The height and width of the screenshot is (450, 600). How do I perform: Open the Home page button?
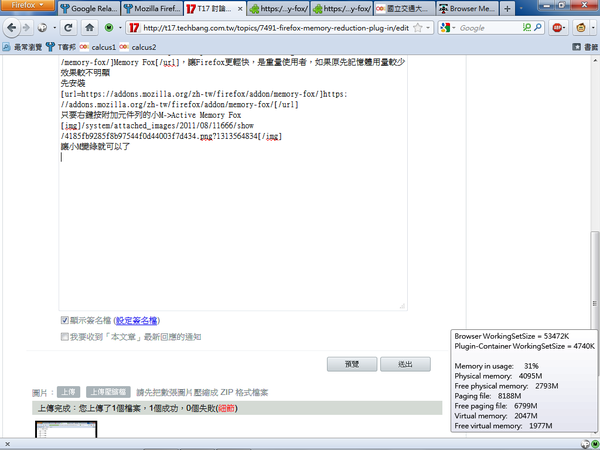(90, 28)
